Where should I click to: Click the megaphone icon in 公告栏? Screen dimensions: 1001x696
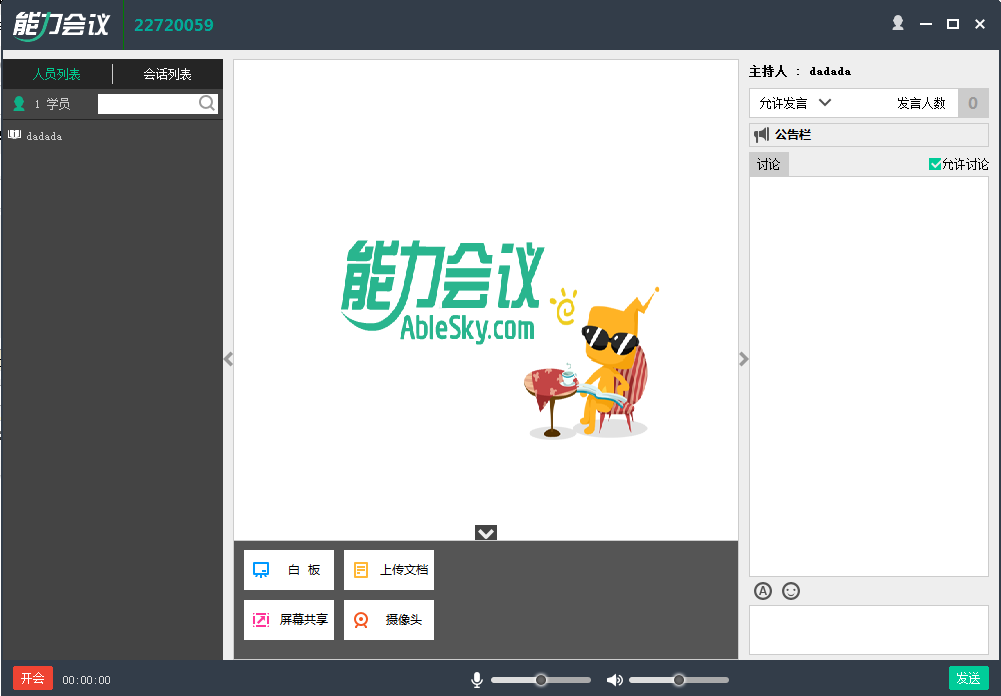click(761, 135)
